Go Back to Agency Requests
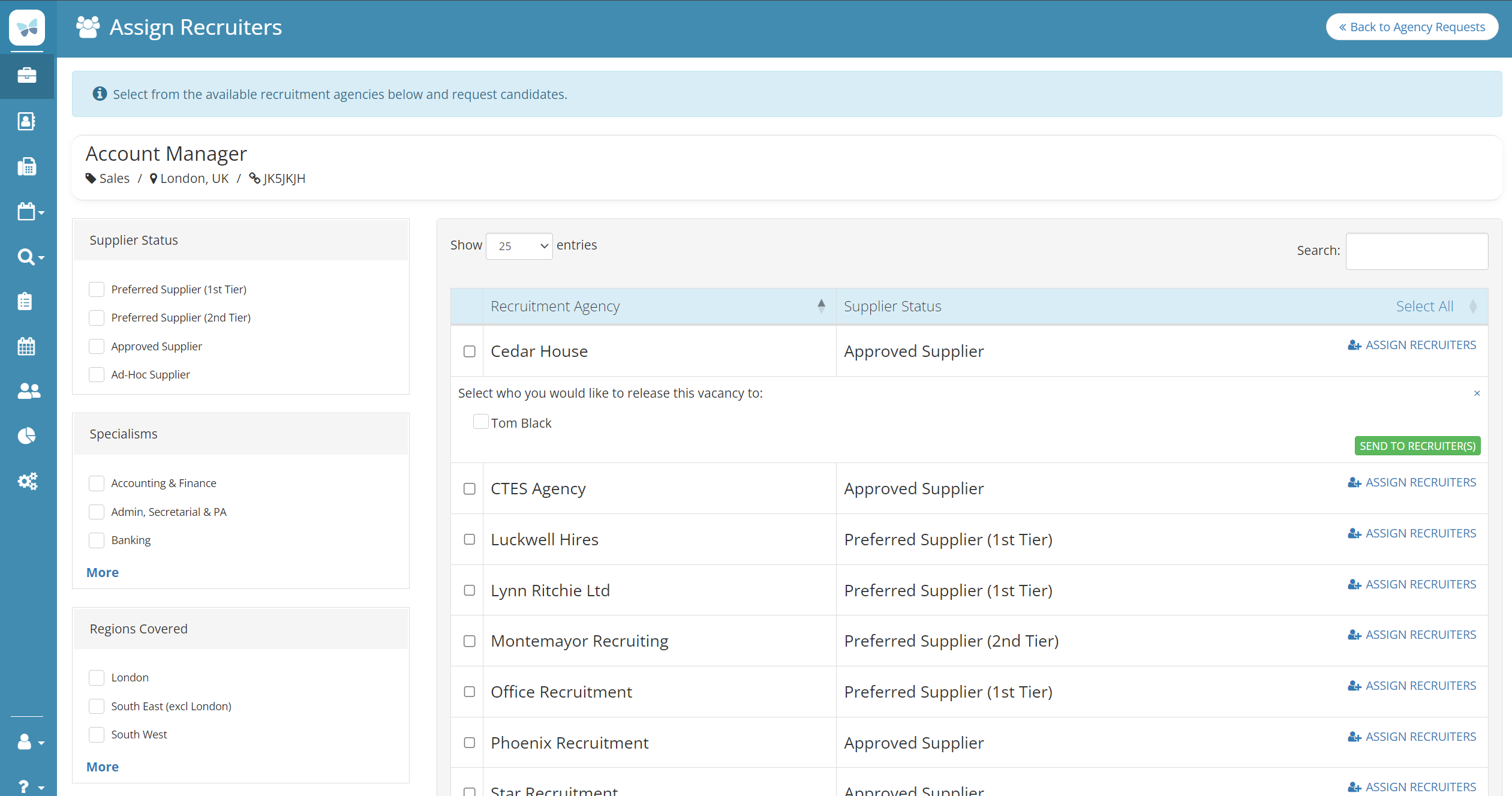This screenshot has width=1512, height=796. 1412,27
